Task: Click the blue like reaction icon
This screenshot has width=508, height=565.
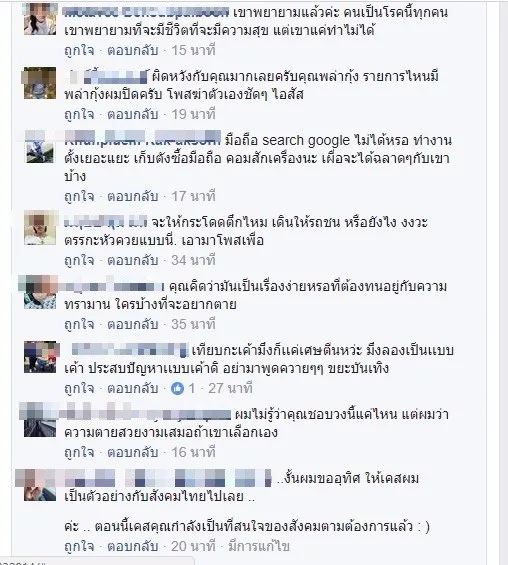Action: click(x=177, y=388)
